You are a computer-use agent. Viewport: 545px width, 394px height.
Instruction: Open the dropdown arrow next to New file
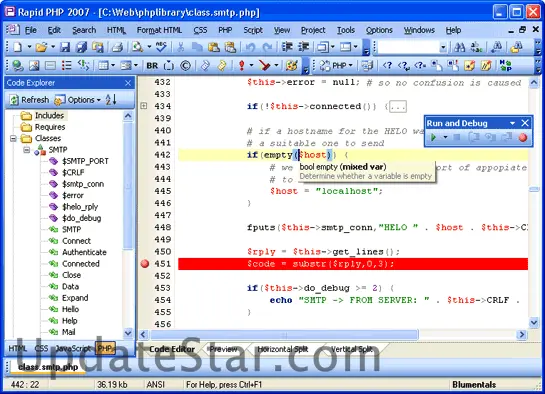pos(29,47)
